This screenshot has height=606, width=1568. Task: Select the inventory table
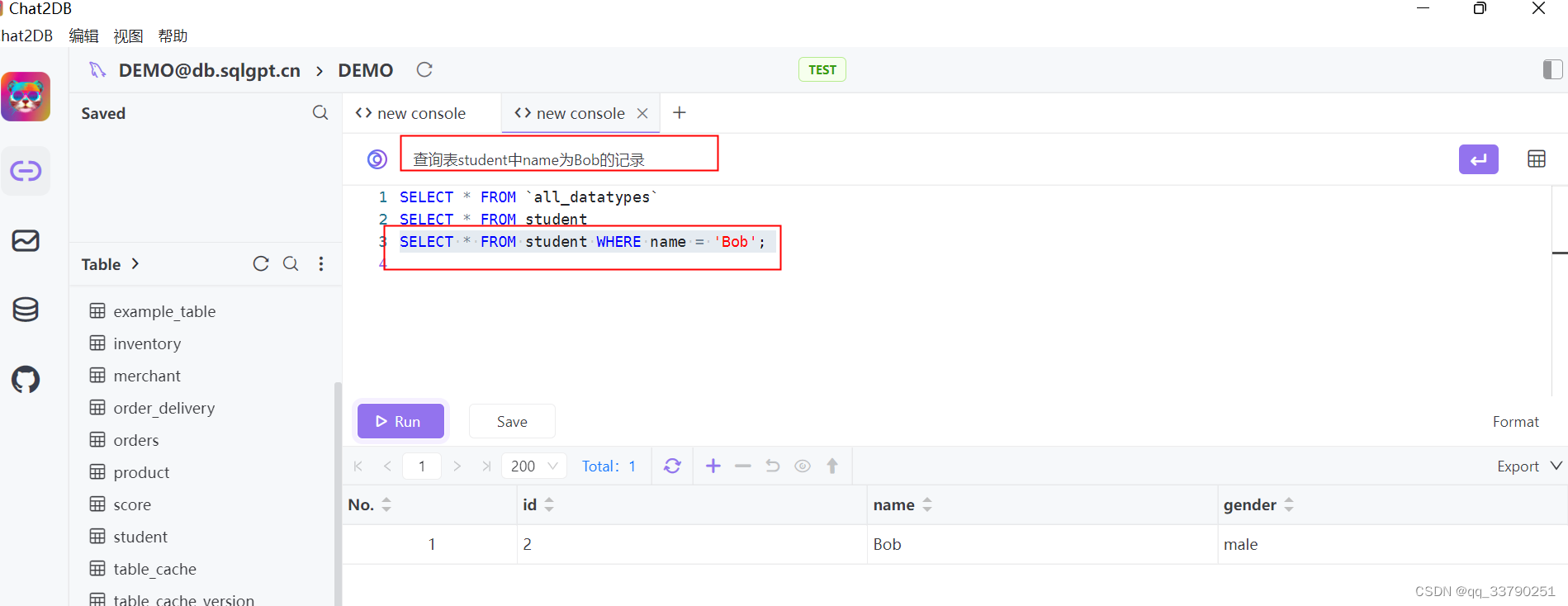147,343
